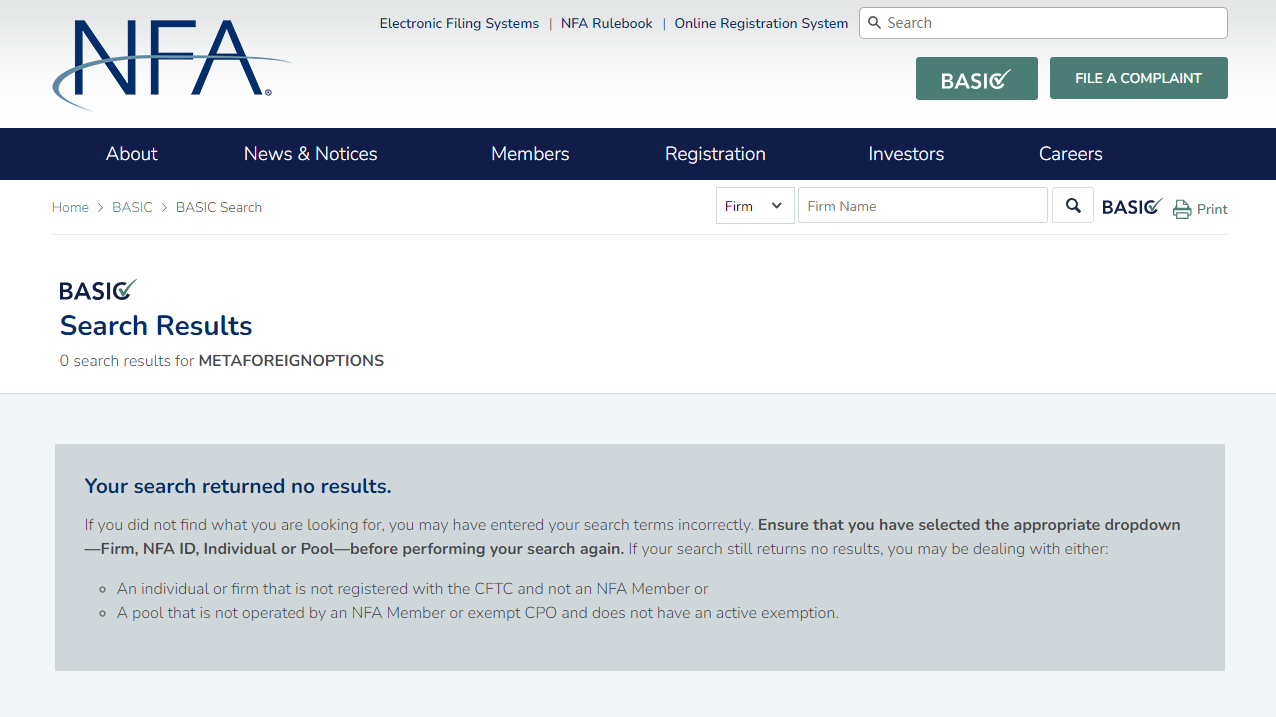Click the bullet about unregistered individual or firm
1276x717 pixels.
(412, 589)
